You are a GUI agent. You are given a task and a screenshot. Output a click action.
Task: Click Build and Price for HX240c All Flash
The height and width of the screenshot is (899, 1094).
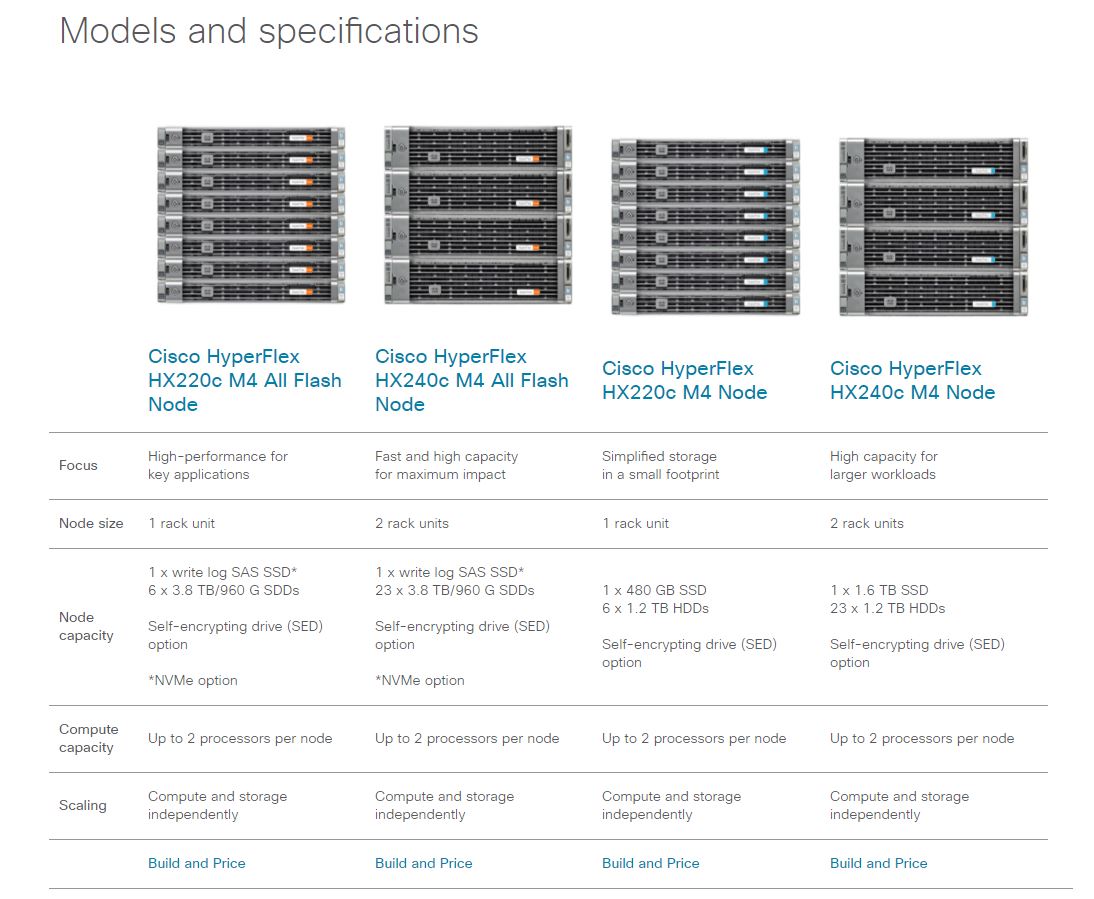click(x=423, y=863)
